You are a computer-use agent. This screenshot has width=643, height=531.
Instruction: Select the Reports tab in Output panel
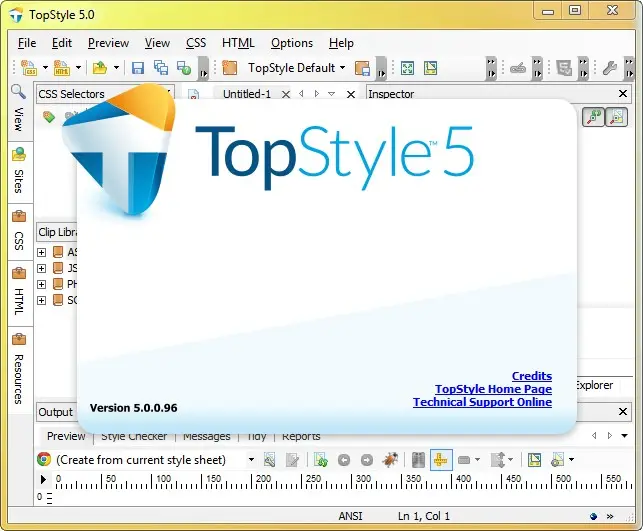coord(301,437)
